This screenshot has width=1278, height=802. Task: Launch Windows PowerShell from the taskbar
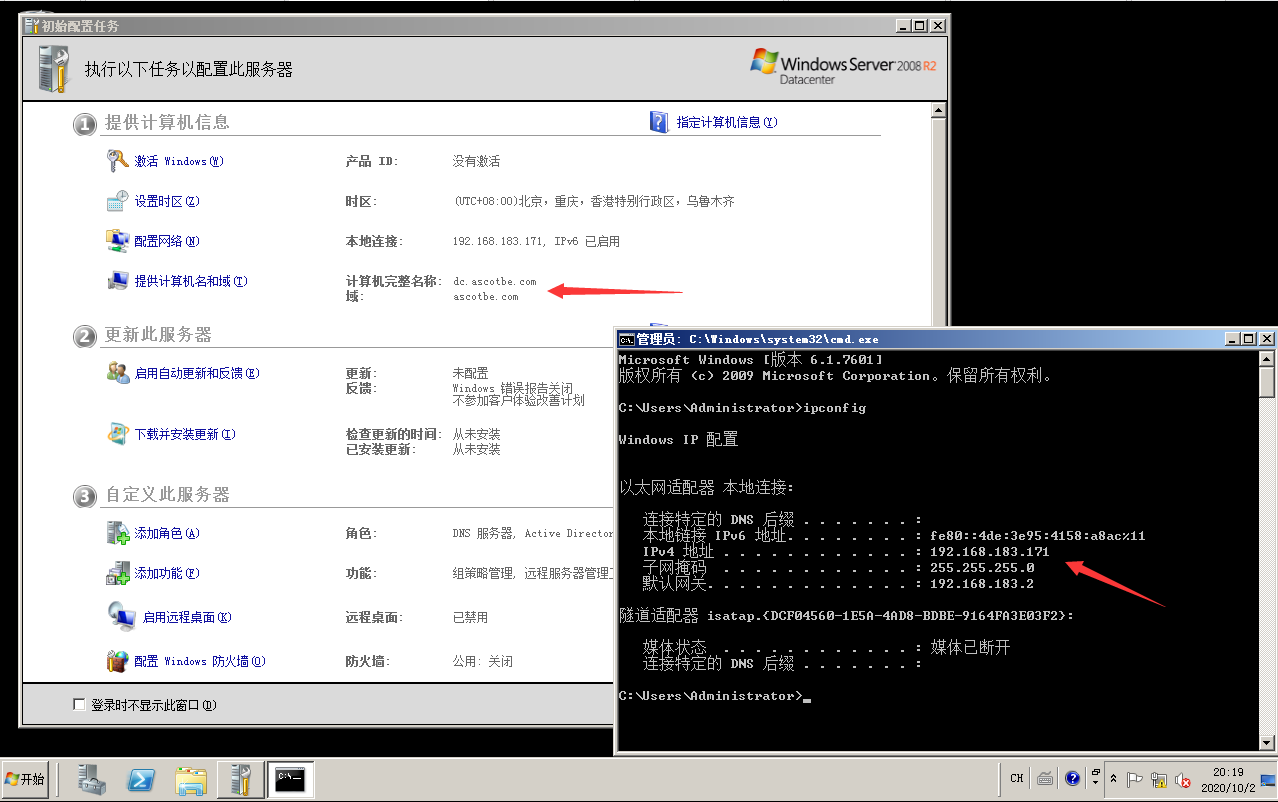pos(141,779)
